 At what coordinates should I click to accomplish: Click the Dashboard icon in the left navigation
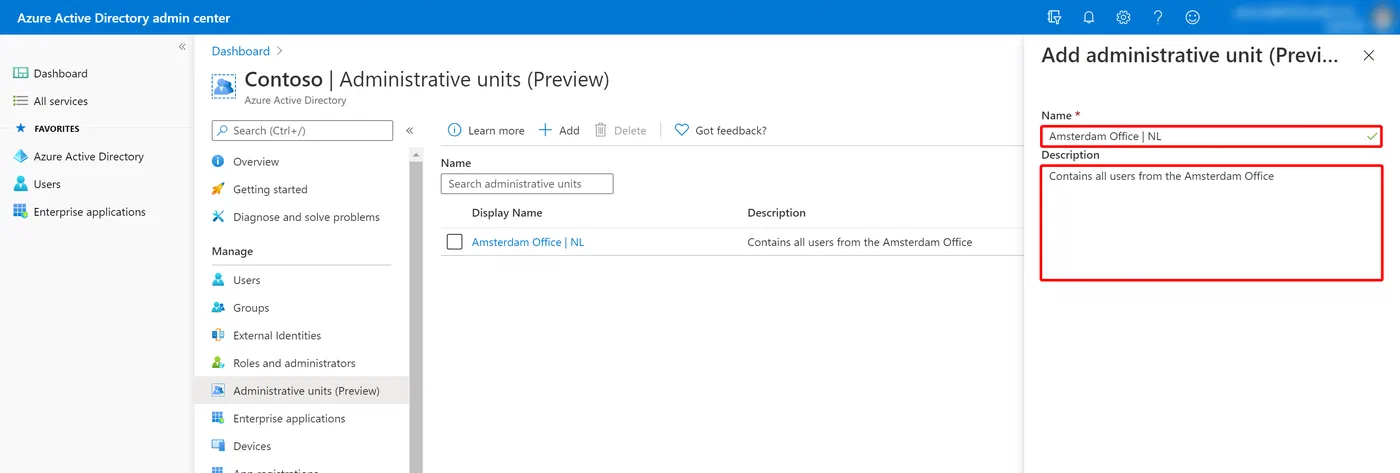[20, 73]
